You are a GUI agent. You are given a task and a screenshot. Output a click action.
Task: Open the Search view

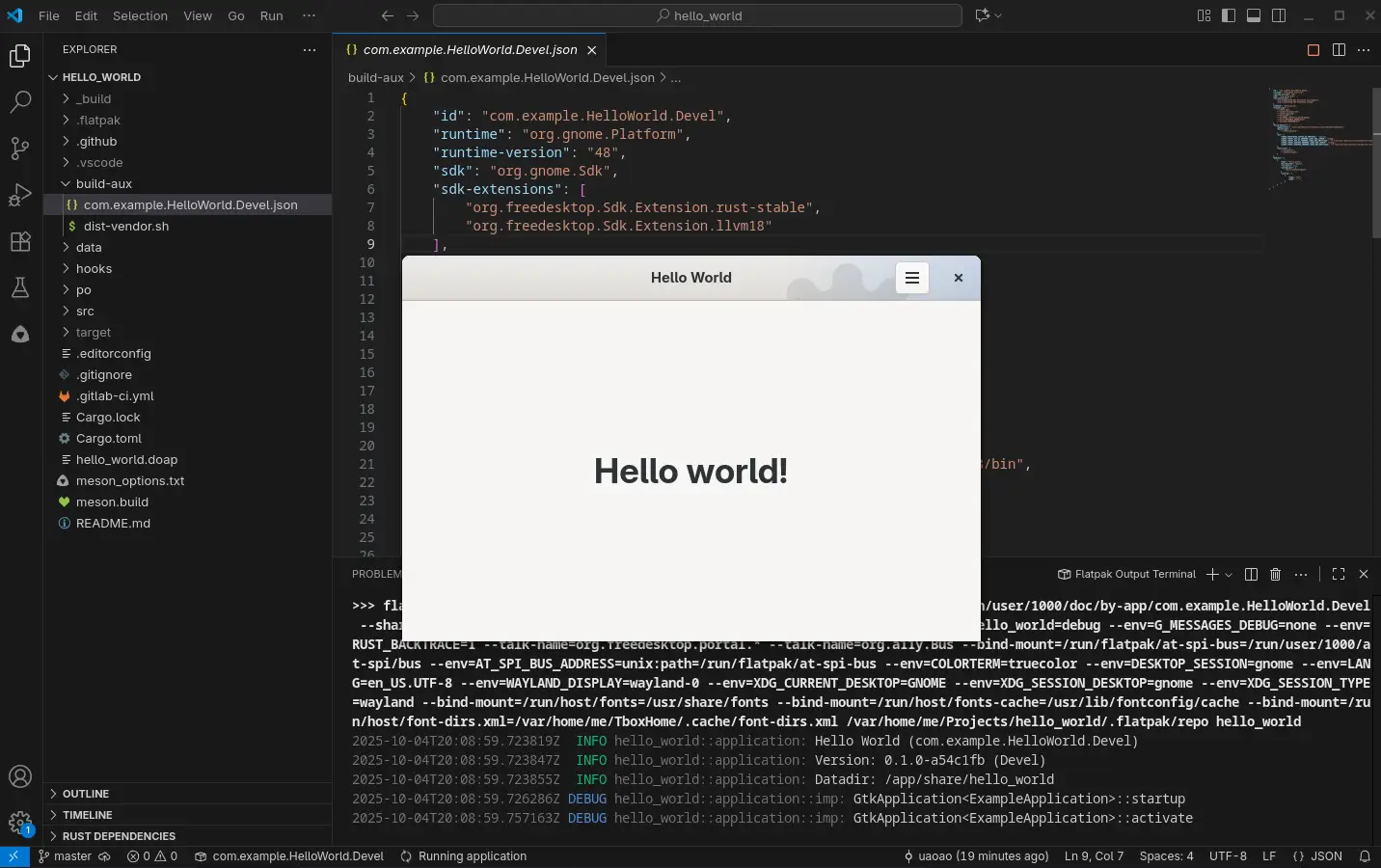20,100
